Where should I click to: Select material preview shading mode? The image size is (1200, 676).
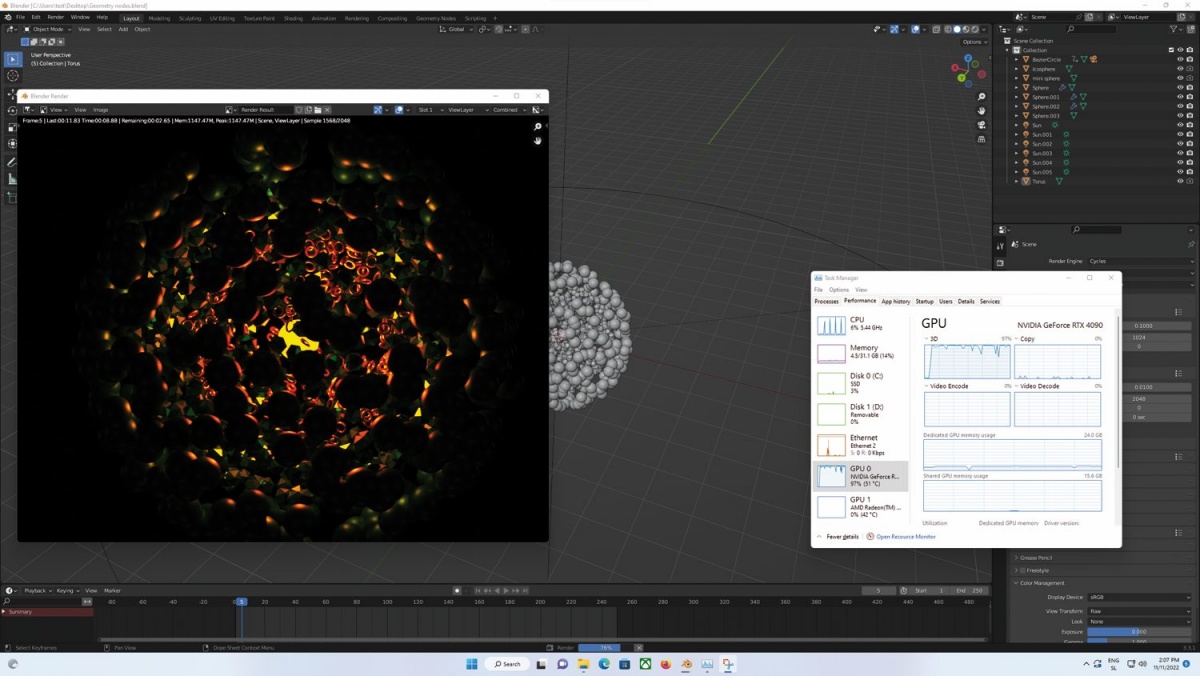pos(966,29)
